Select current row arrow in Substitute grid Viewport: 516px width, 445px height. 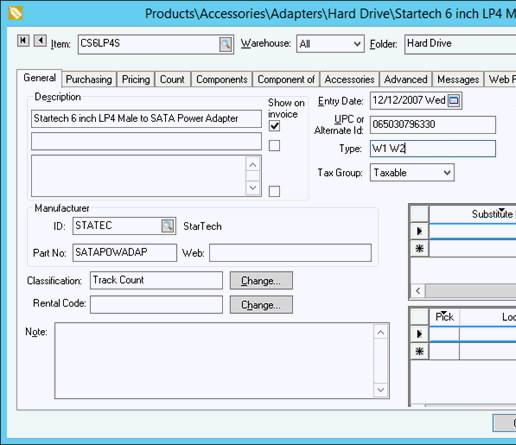tap(419, 231)
